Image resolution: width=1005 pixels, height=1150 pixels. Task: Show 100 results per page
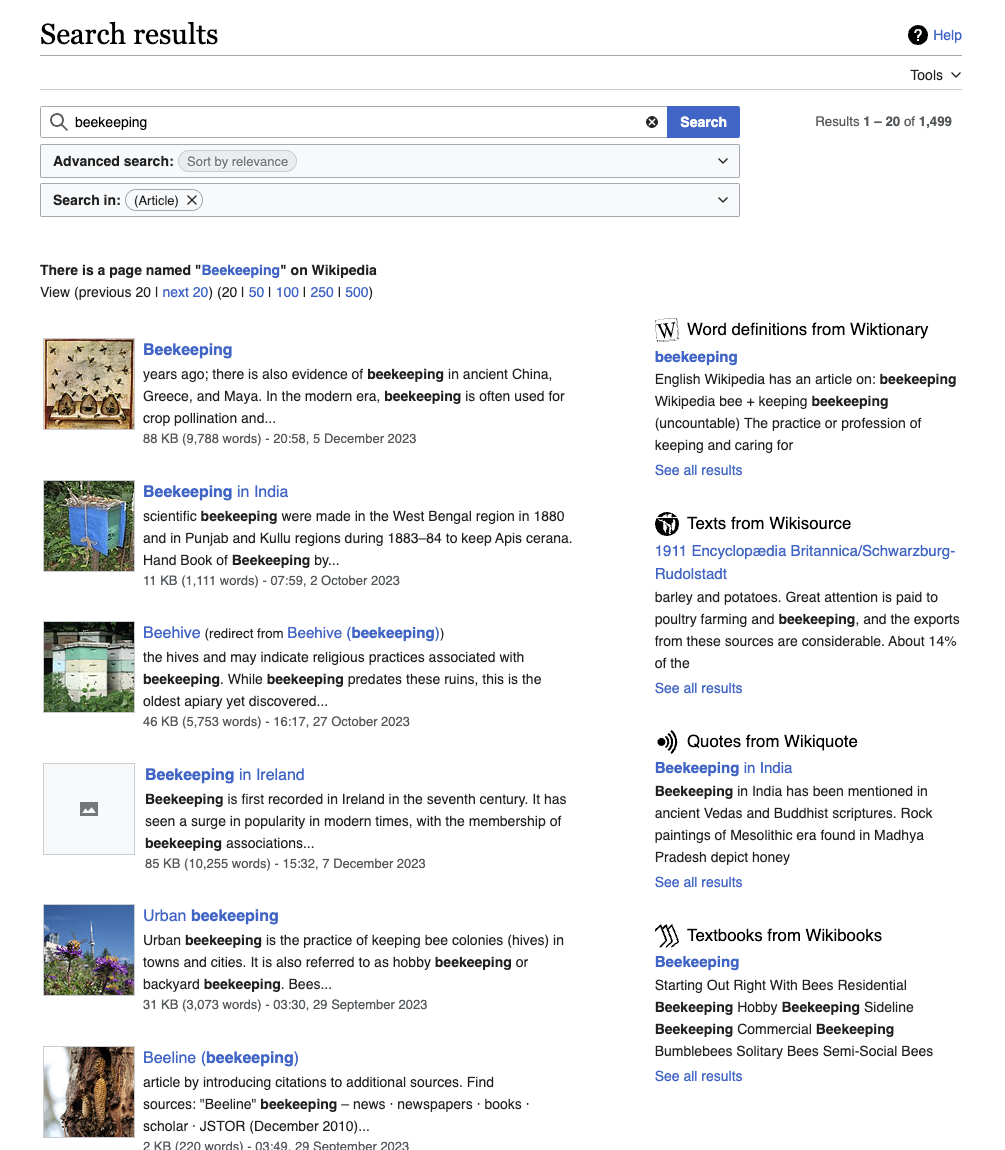[287, 292]
